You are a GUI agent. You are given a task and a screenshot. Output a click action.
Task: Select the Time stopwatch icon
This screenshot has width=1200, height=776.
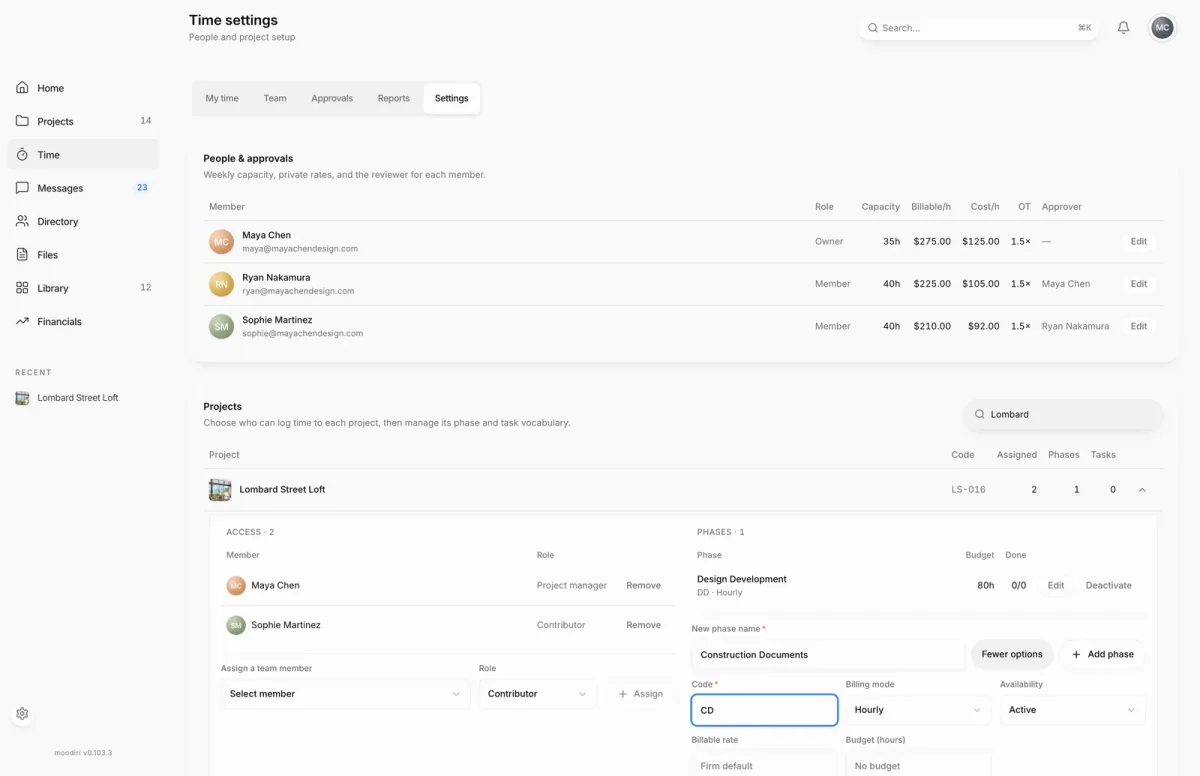22,155
